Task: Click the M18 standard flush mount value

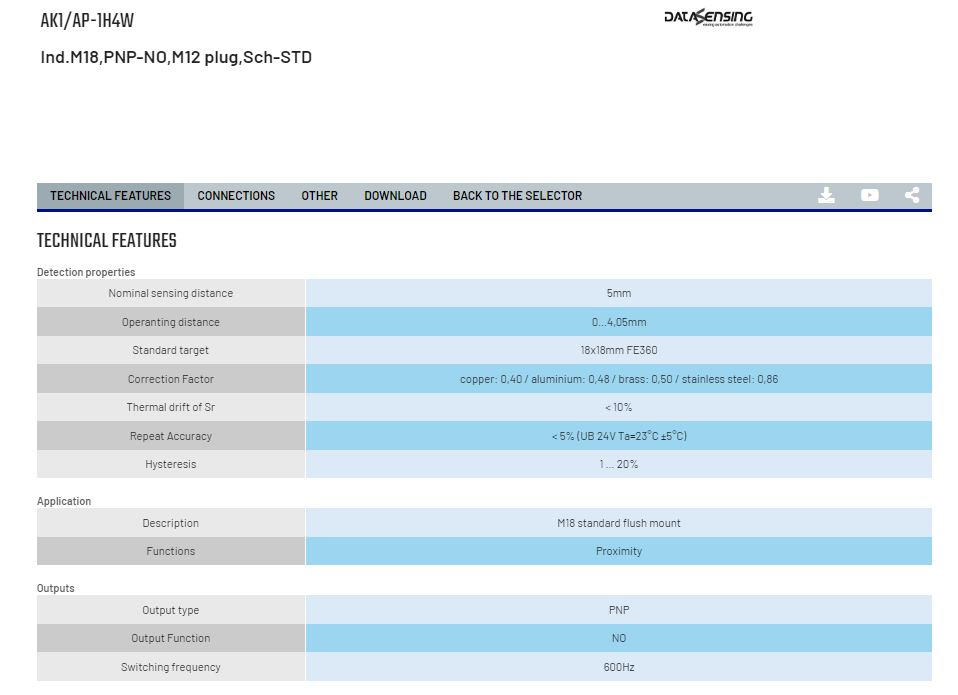Action: (x=619, y=523)
